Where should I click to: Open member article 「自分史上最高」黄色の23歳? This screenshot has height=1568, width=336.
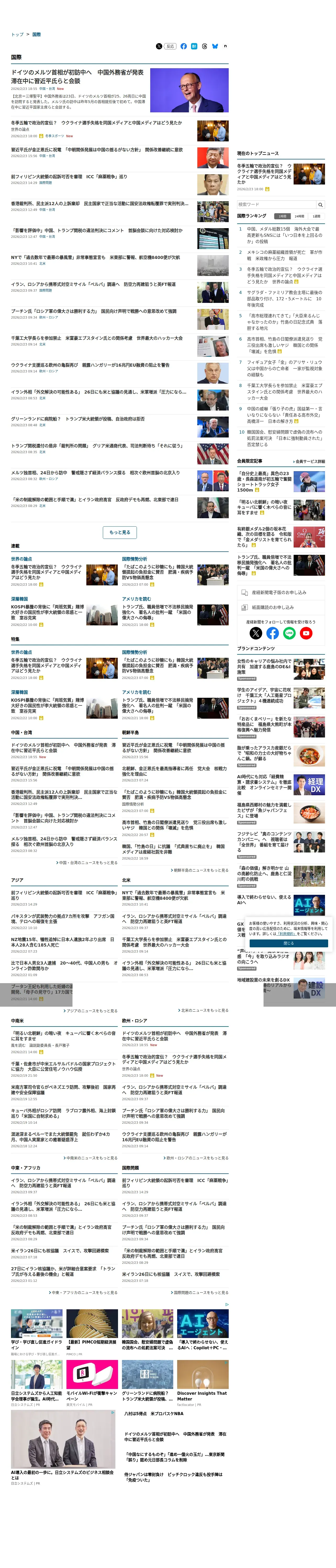point(264,481)
